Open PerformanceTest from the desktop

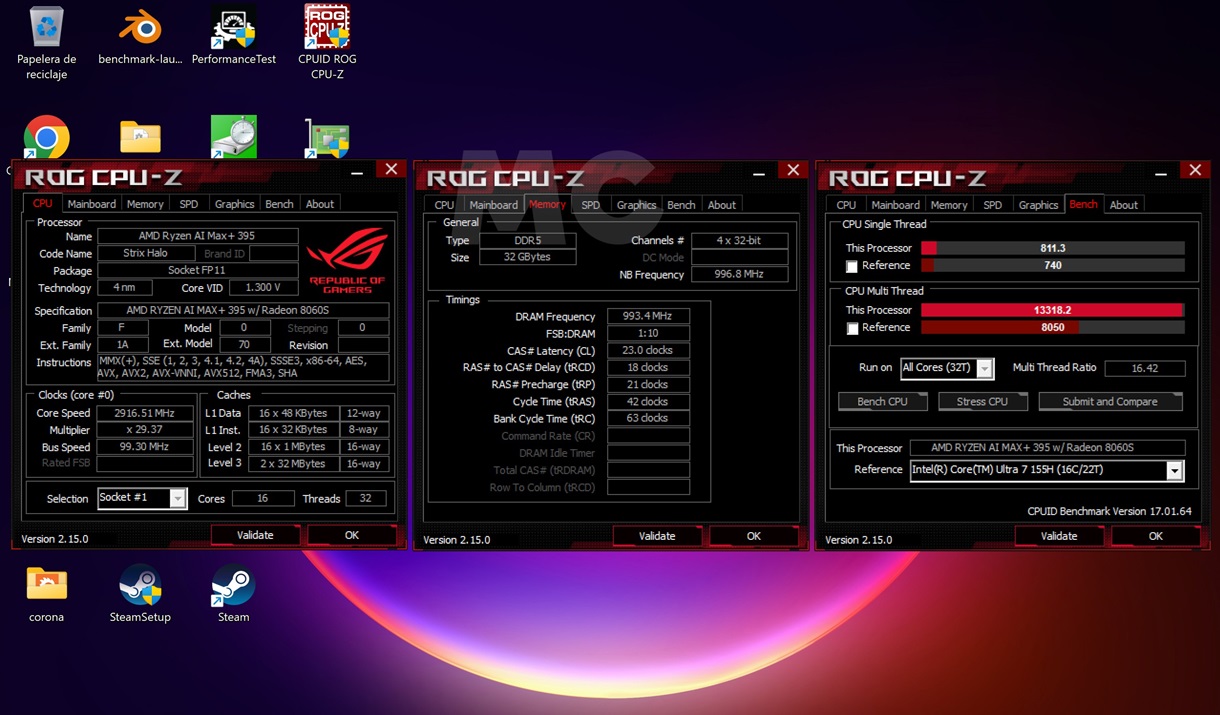(x=233, y=30)
